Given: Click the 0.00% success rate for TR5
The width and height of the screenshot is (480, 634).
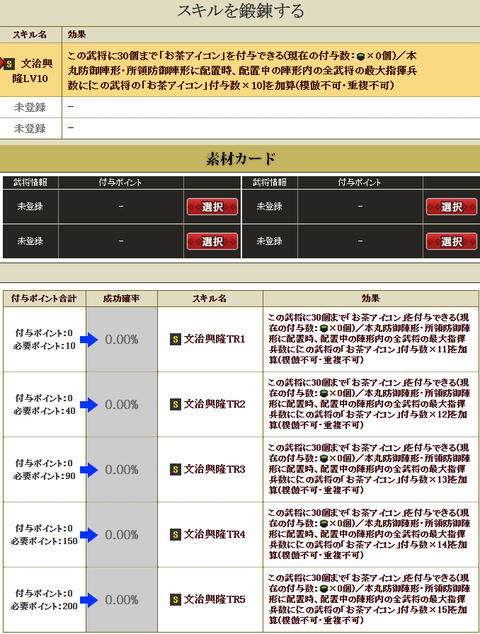Looking at the screenshot, I should click(x=122, y=600).
